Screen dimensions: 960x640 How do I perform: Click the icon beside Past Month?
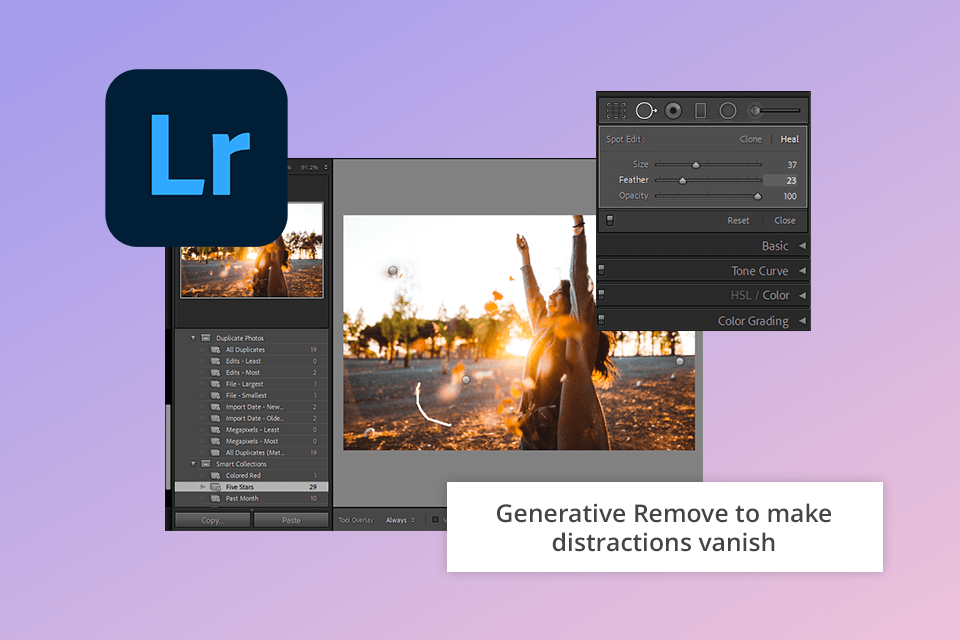[x=216, y=499]
